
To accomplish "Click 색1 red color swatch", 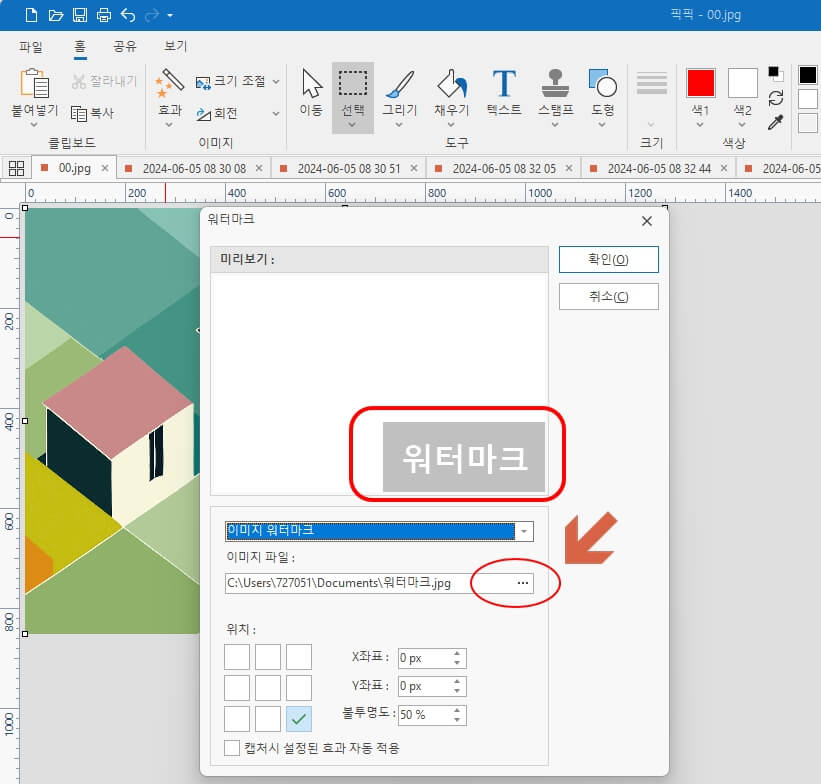I will (x=701, y=83).
